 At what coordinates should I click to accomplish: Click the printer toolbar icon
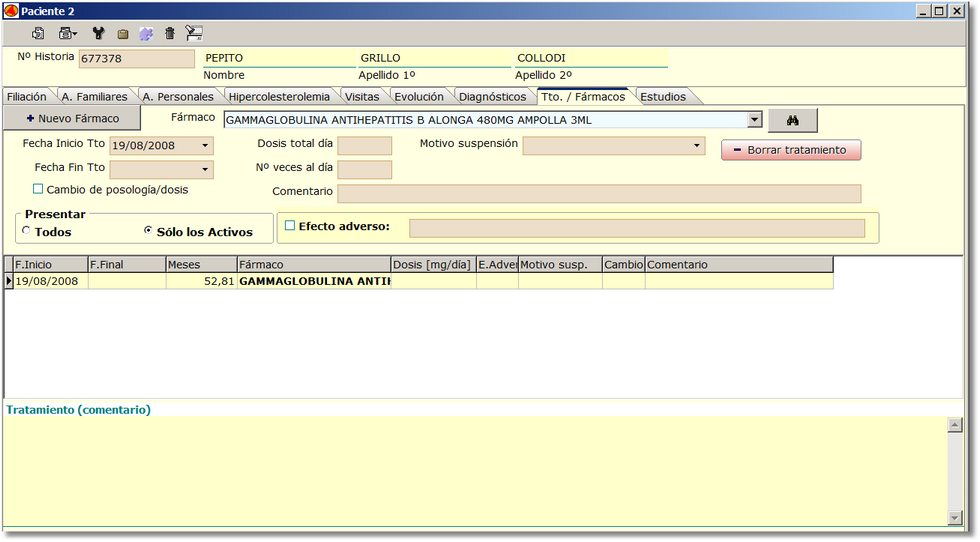click(66, 34)
